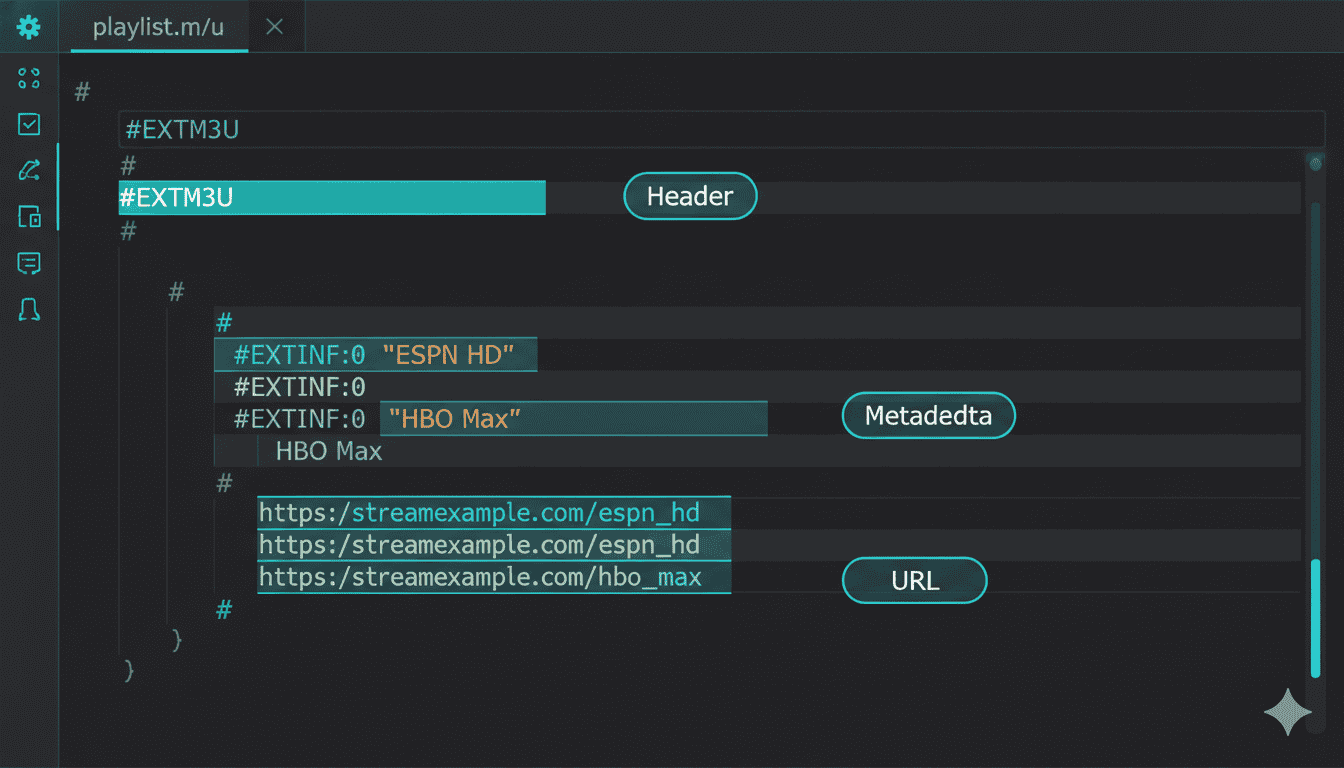
Task: Toggle the URL pill button
Action: (x=914, y=580)
